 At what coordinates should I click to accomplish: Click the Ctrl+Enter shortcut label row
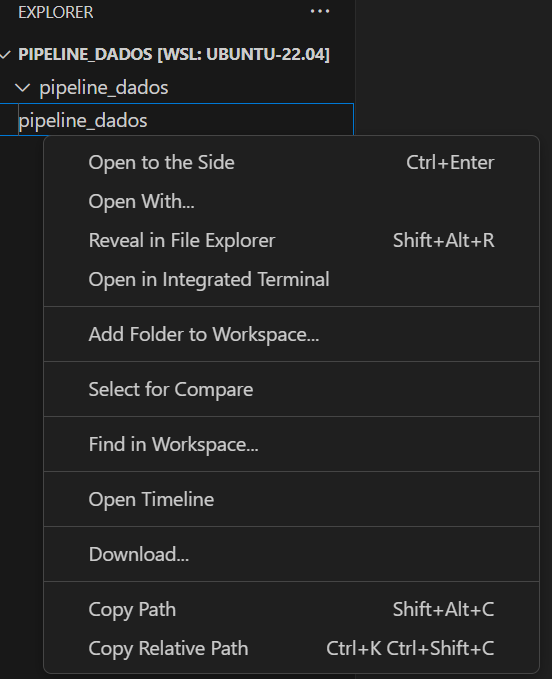[x=450, y=163]
